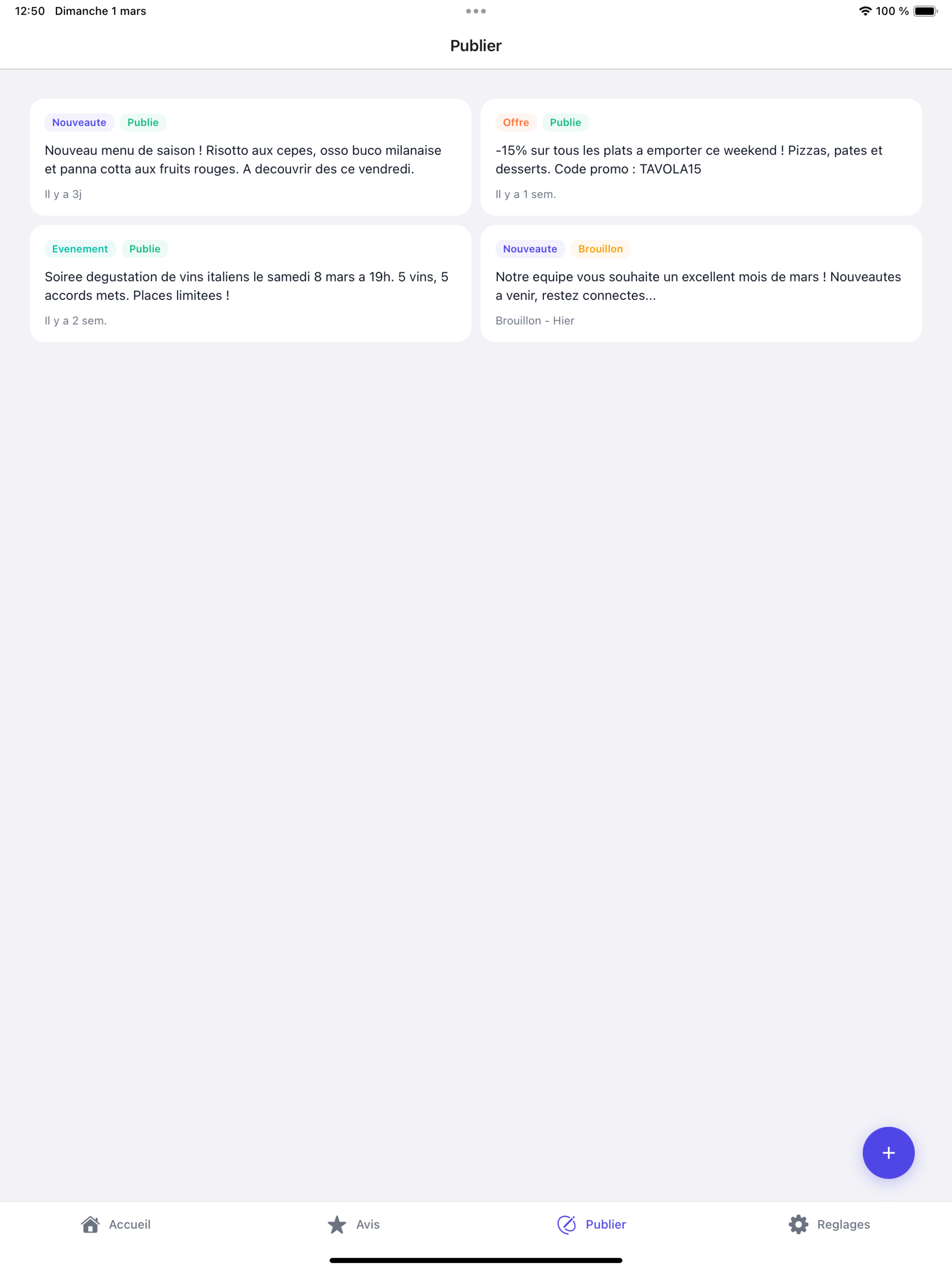The image size is (952, 1270).
Task: Tap the Publier page title
Action: coord(476,45)
